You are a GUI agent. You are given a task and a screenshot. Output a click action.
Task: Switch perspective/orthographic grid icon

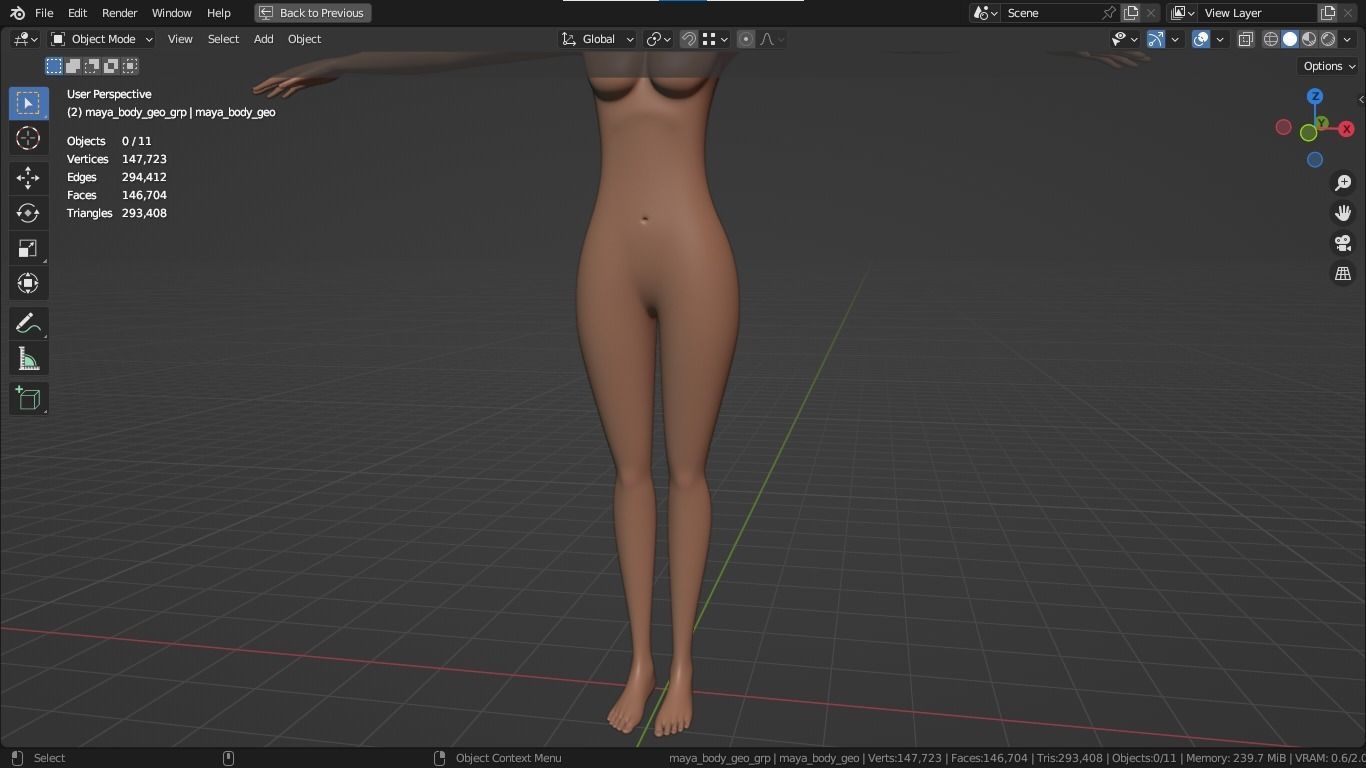[x=1343, y=273]
